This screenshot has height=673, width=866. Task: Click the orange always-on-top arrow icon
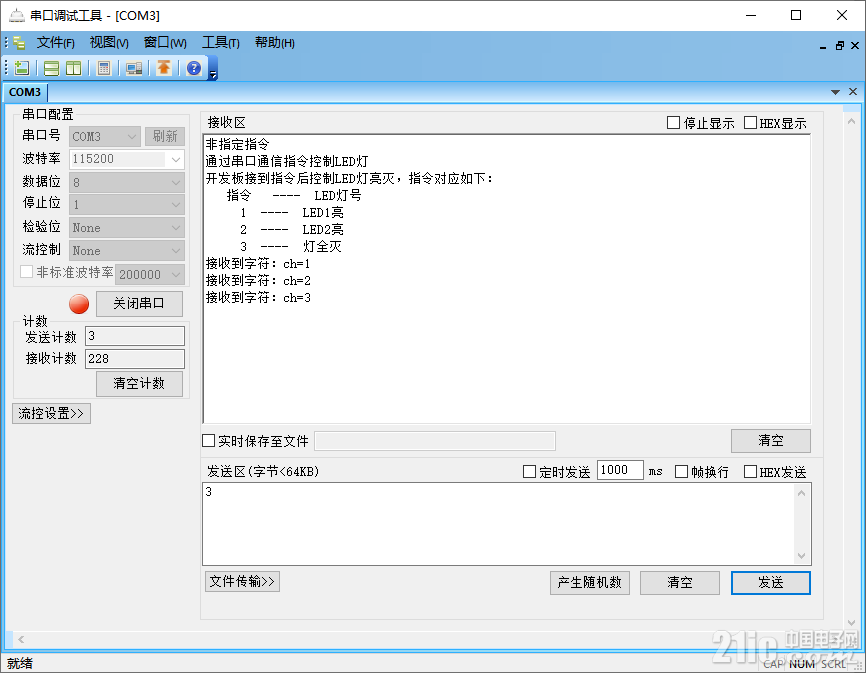click(x=163, y=68)
